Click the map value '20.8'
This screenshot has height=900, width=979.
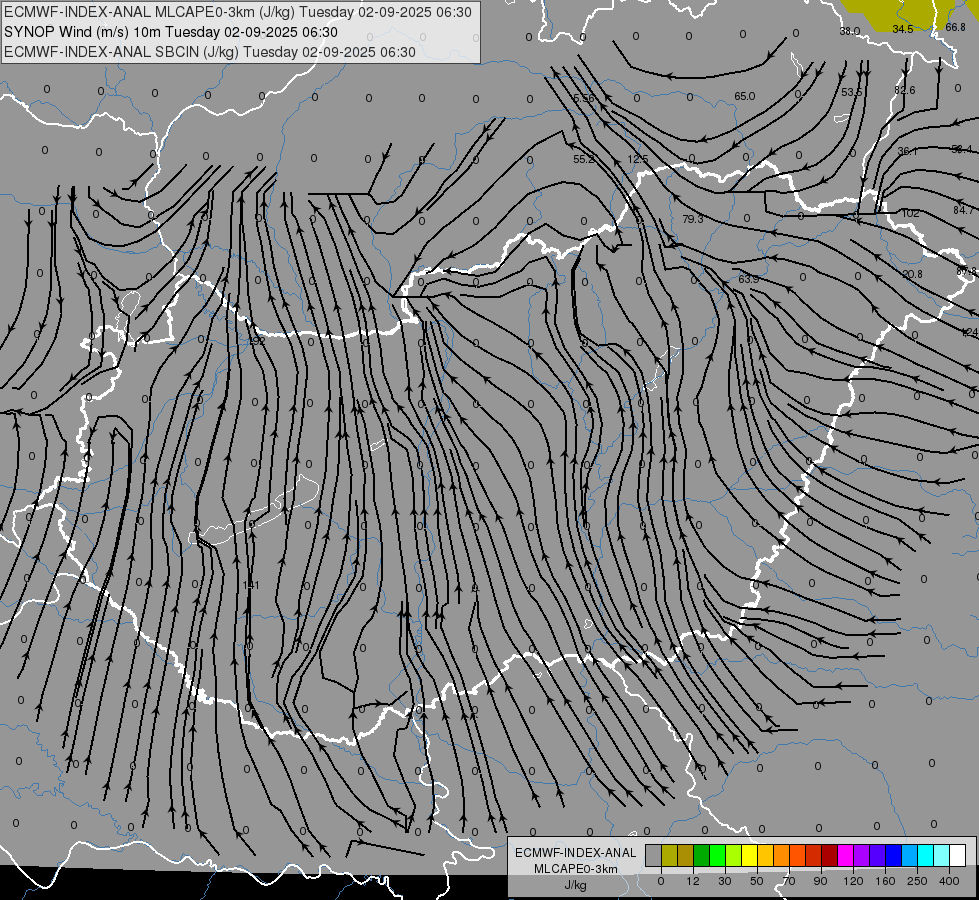pos(912,274)
